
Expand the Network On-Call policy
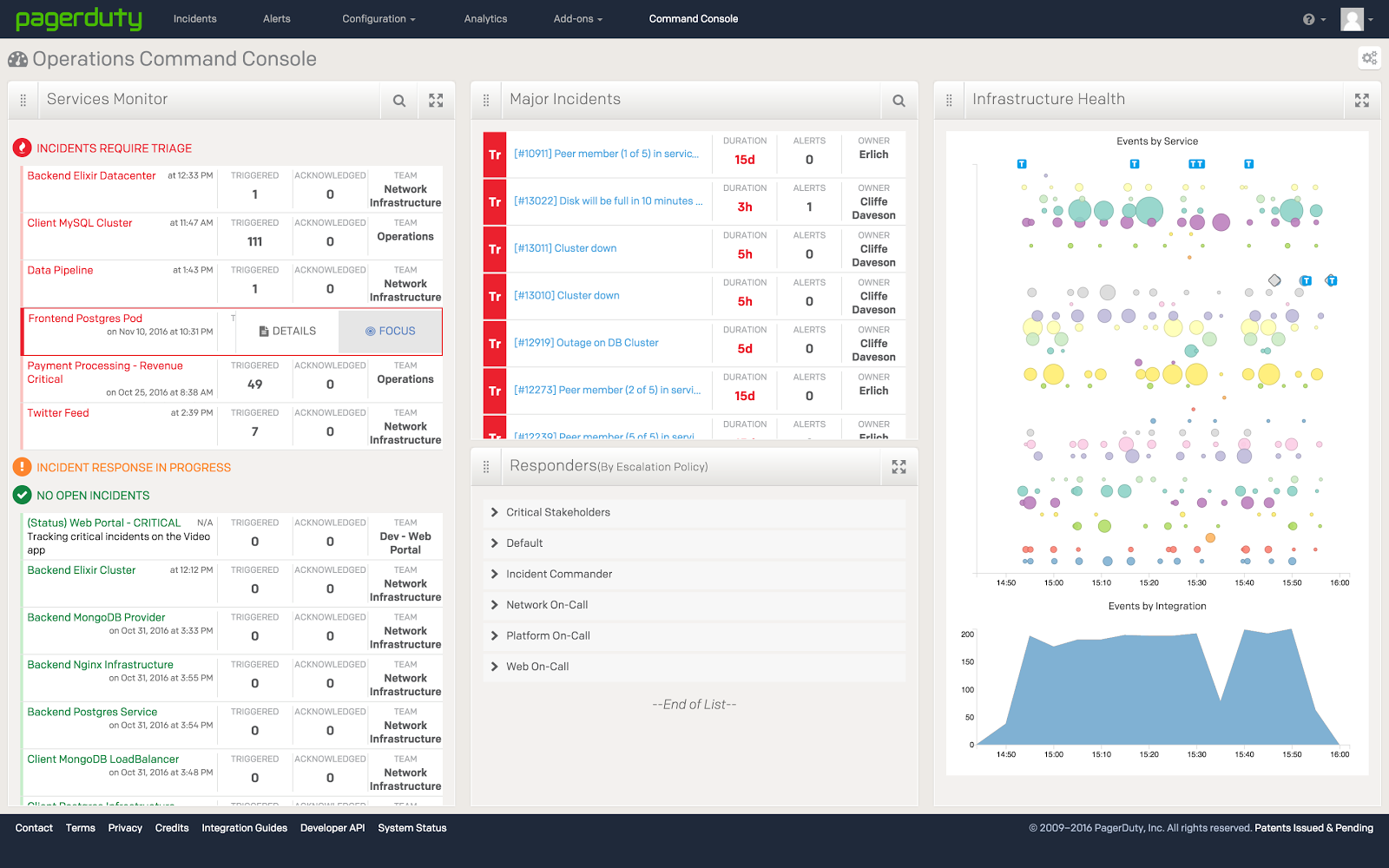[546, 605]
